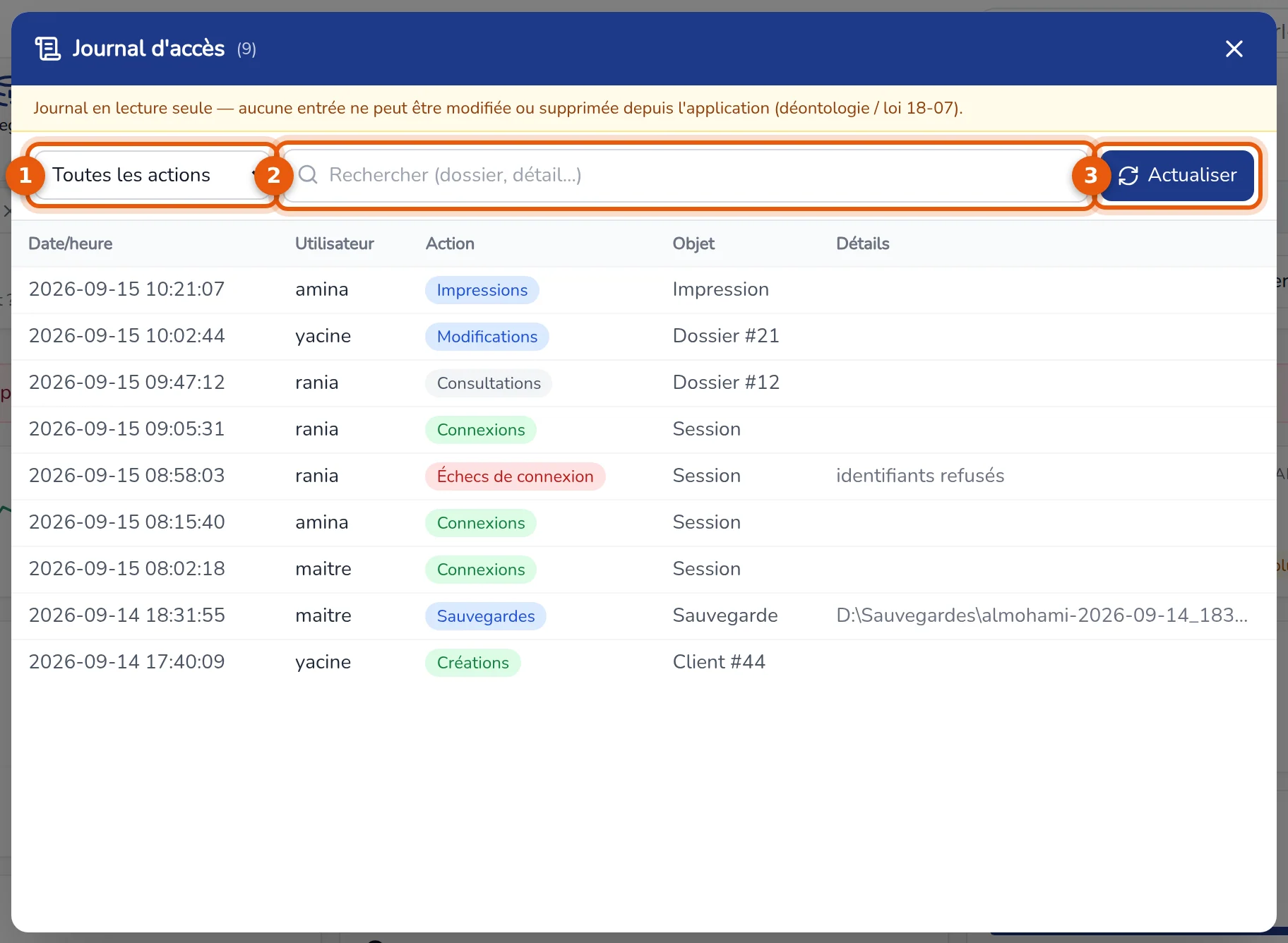Screen dimensions: 1288x943
Task: Click the Détails column header
Action: [863, 244]
